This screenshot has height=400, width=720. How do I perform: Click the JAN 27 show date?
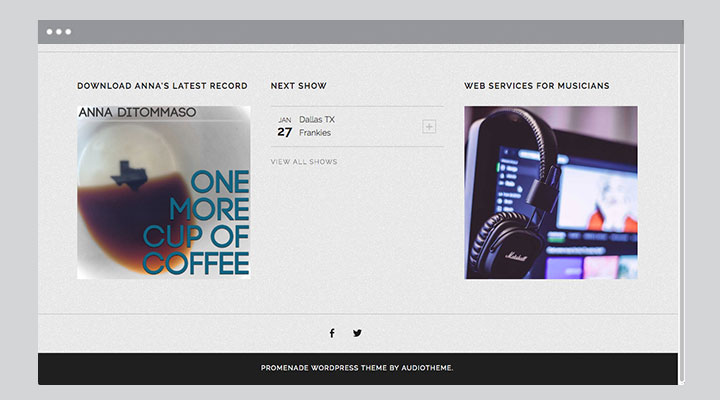(x=285, y=127)
